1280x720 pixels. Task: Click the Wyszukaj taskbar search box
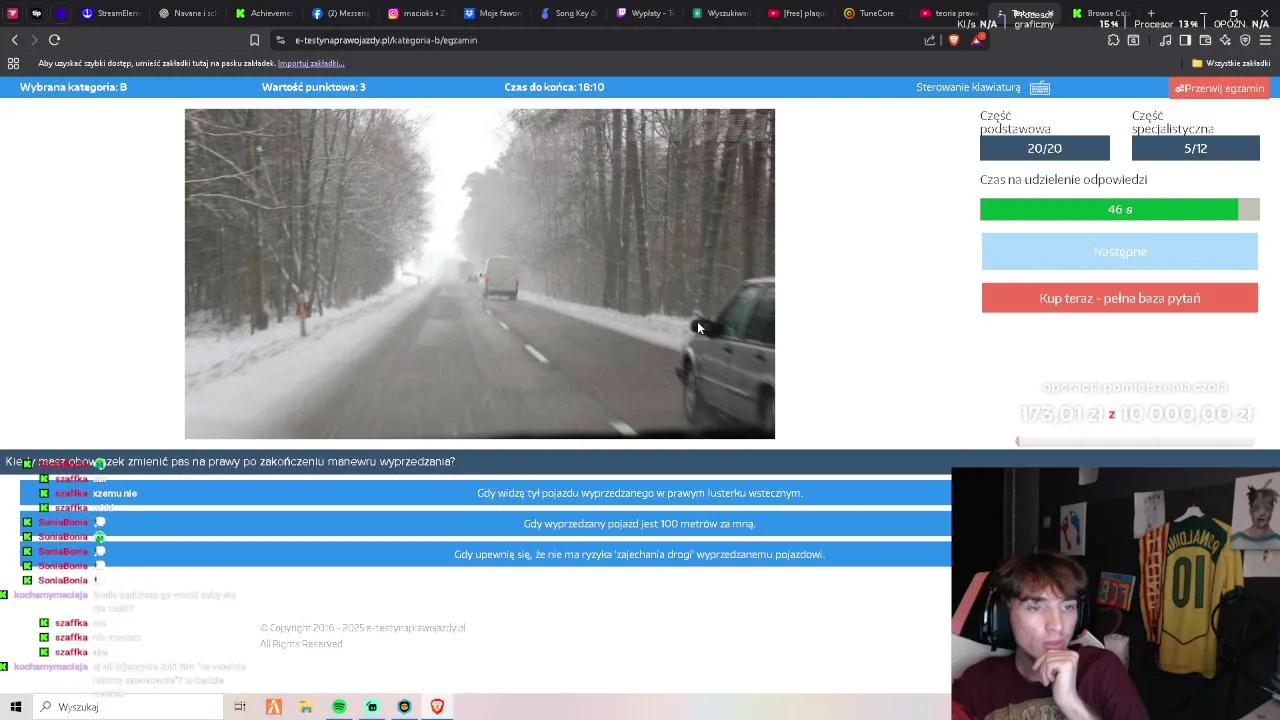[129, 707]
